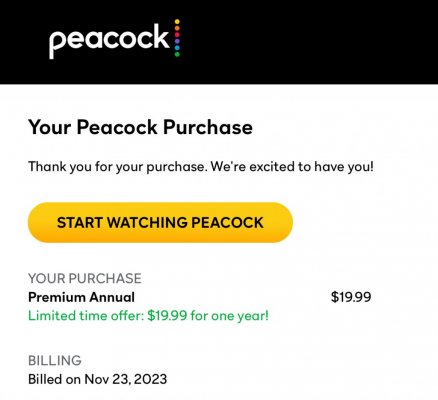The height and width of the screenshot is (400, 438).
Task: Click the red dot in Peacock logo
Action: click(x=177, y=35)
